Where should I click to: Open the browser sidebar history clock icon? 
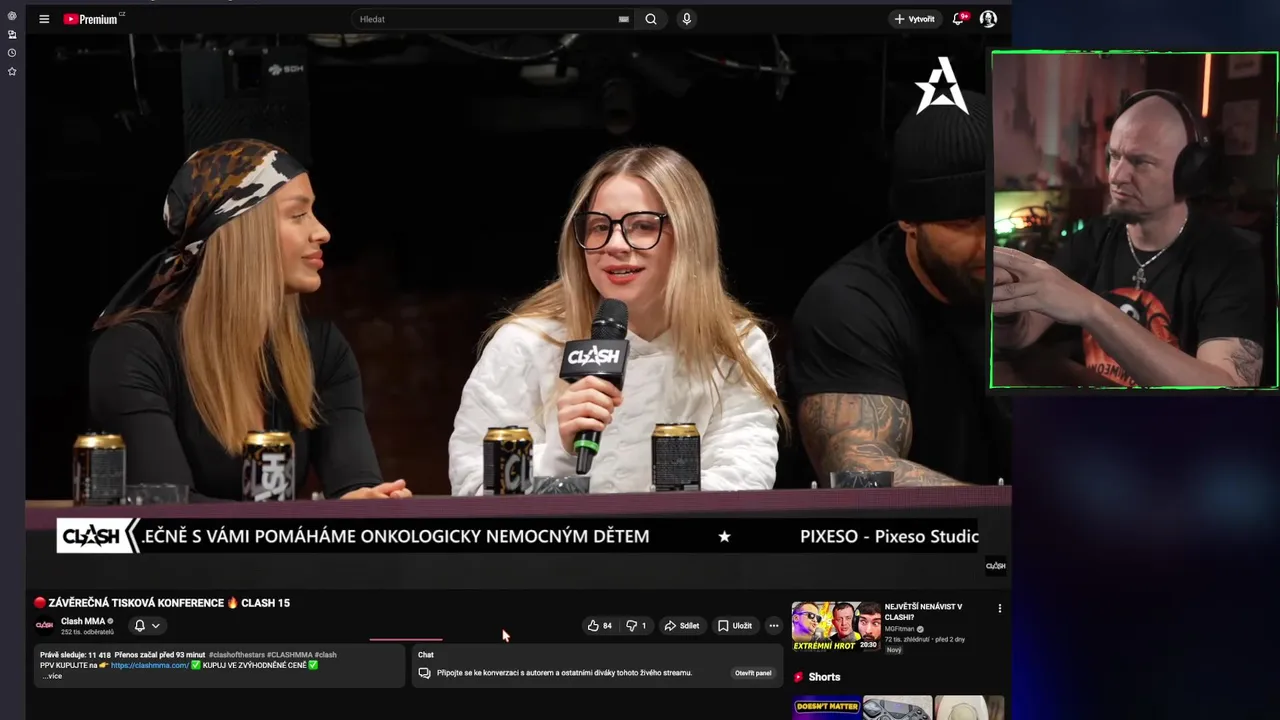pyautogui.click(x=12, y=53)
